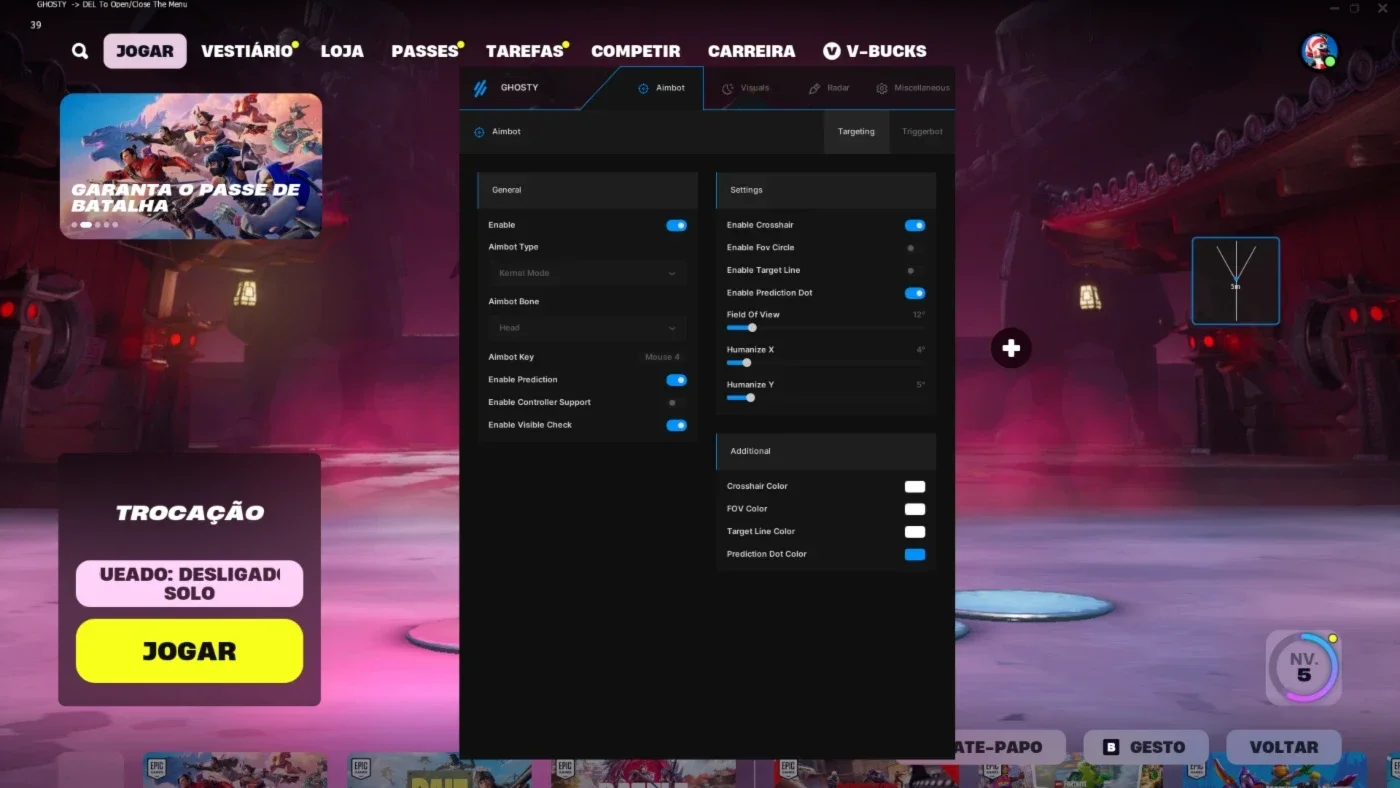Switch to the Triggerbot sub-tab
Viewport: 1400px width, 788px height.
tap(922, 132)
